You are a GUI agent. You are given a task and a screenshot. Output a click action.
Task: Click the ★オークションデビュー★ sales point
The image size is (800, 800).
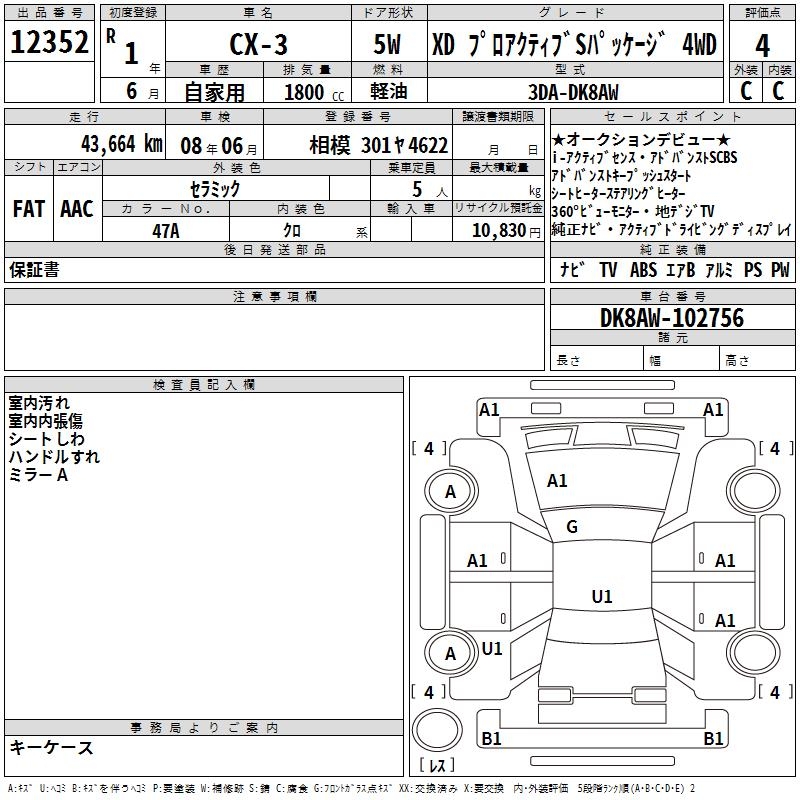point(641,139)
